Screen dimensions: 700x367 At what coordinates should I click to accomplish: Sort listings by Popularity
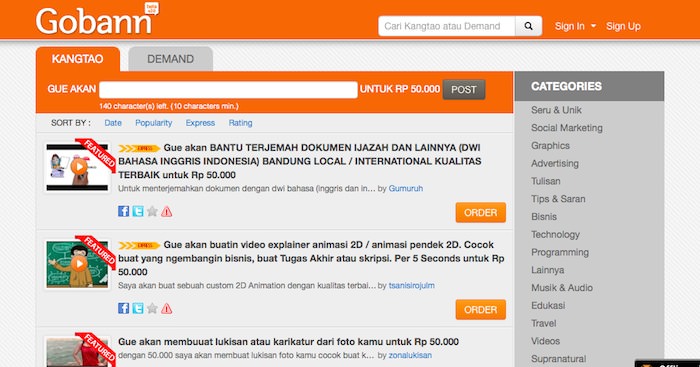pyautogui.click(x=154, y=123)
